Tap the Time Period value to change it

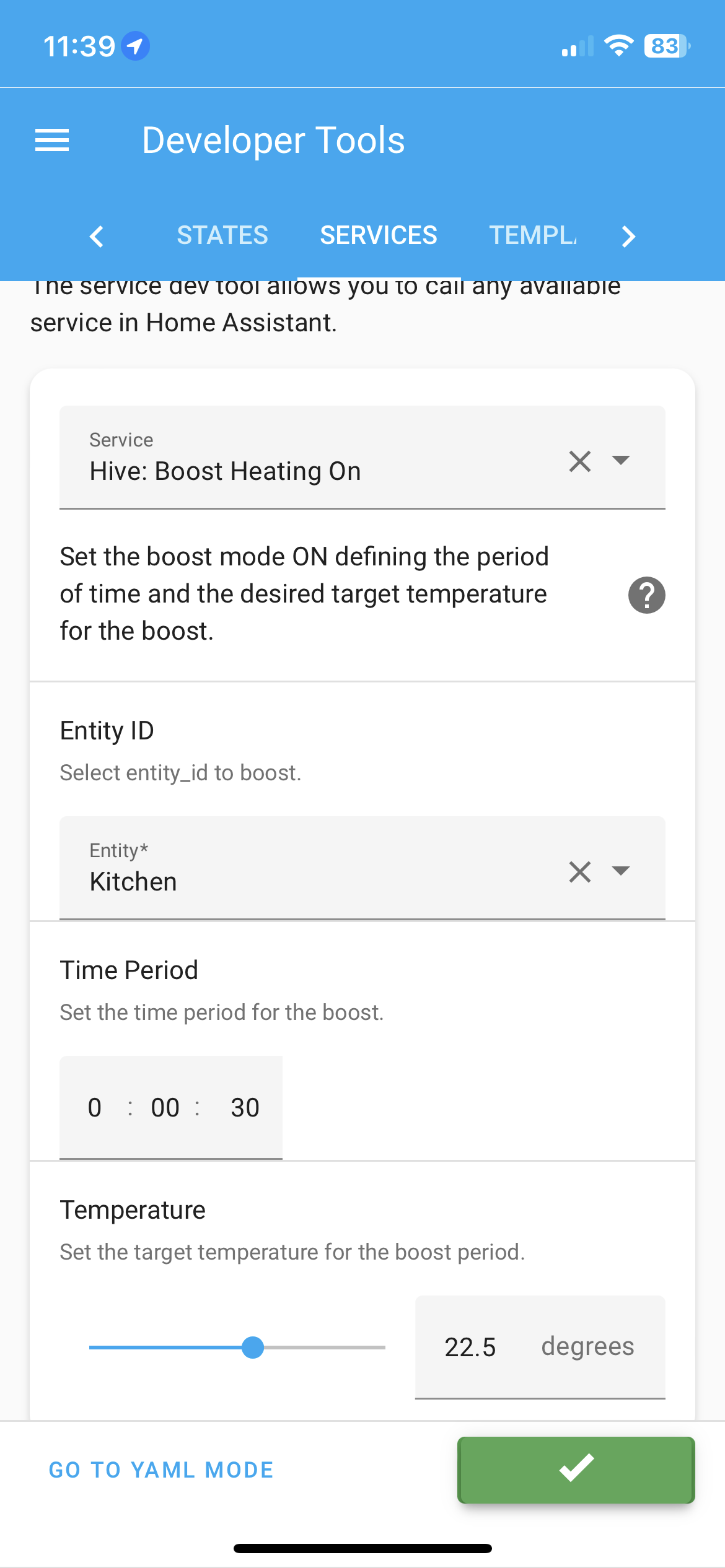(x=170, y=1107)
